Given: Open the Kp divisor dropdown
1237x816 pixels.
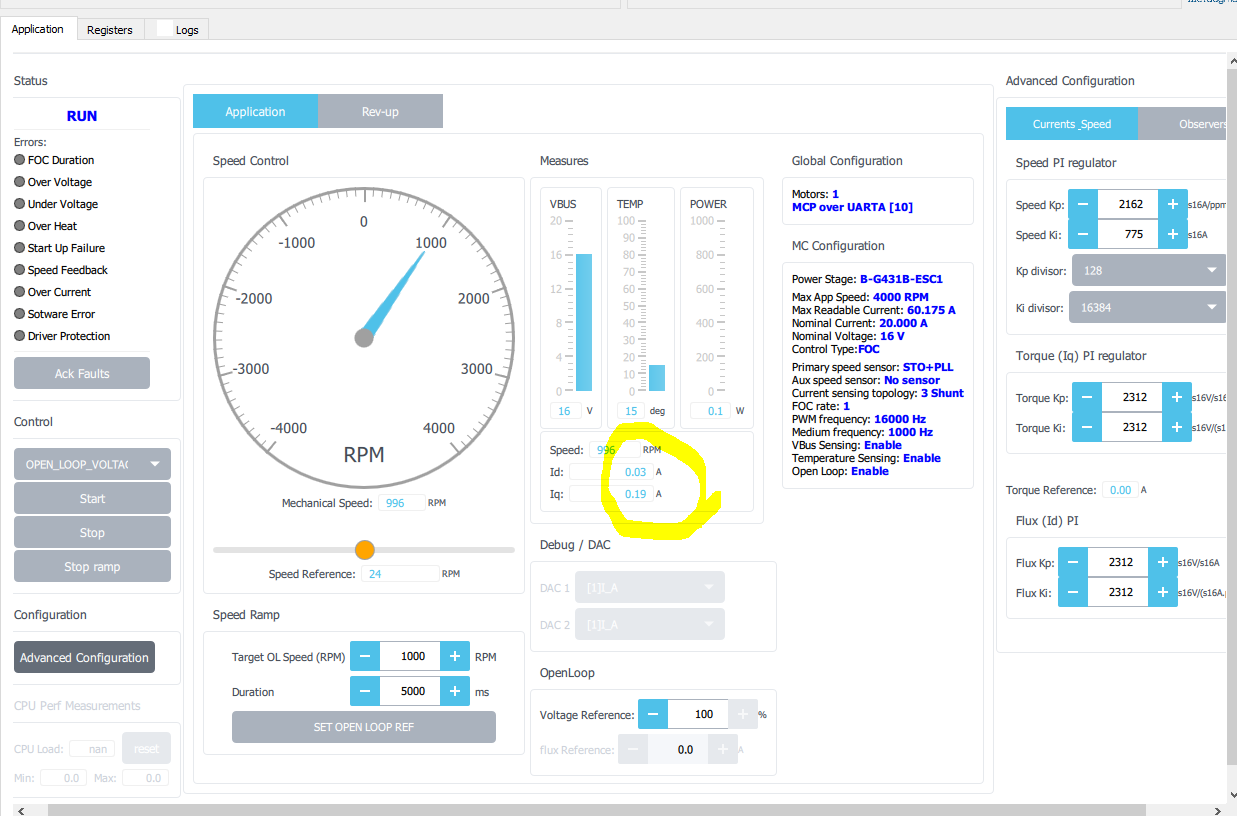Looking at the screenshot, I should point(1148,269).
